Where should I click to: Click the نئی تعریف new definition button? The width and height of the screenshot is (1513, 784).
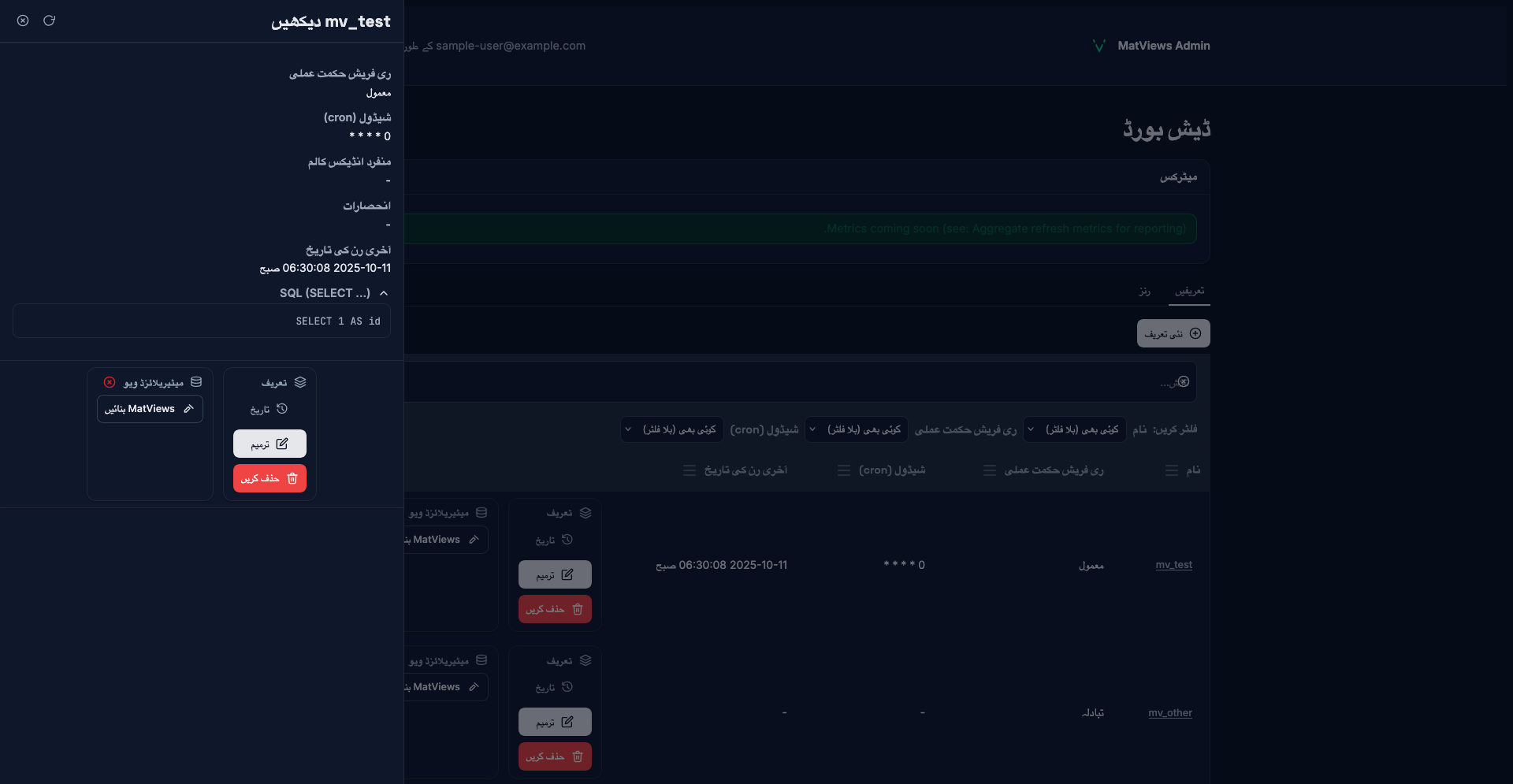(x=1173, y=333)
